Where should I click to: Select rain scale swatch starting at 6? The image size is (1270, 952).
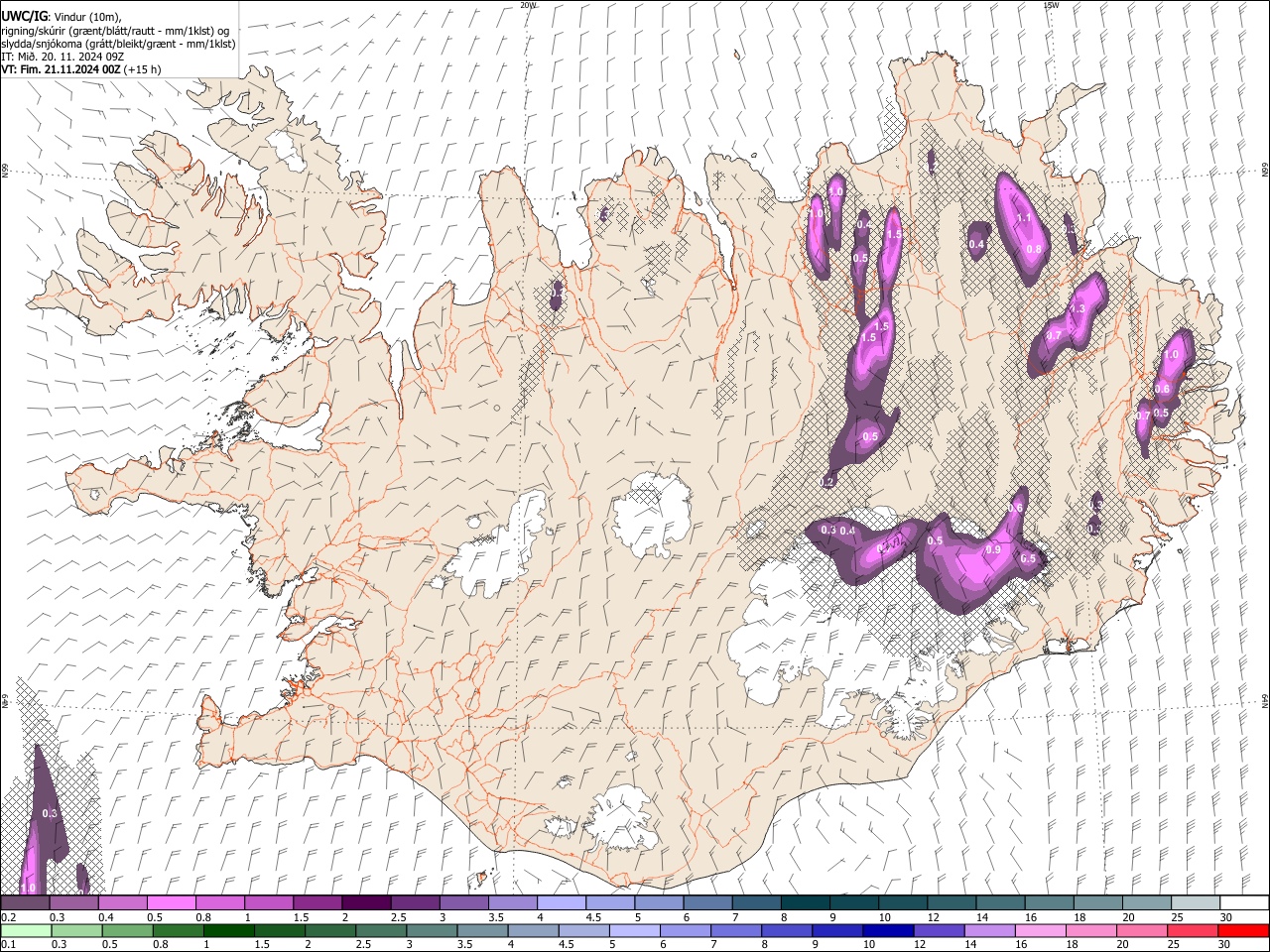pos(686,931)
